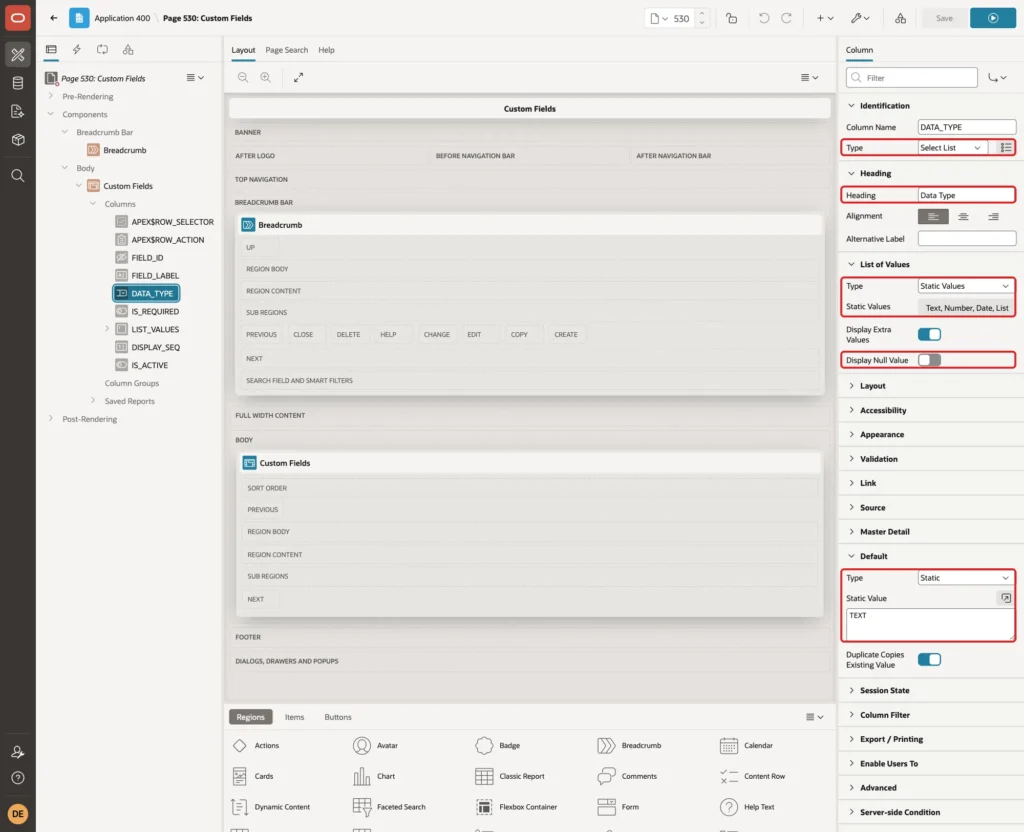The height and width of the screenshot is (832, 1024).
Task: Undo the last change
Action: [764, 18]
